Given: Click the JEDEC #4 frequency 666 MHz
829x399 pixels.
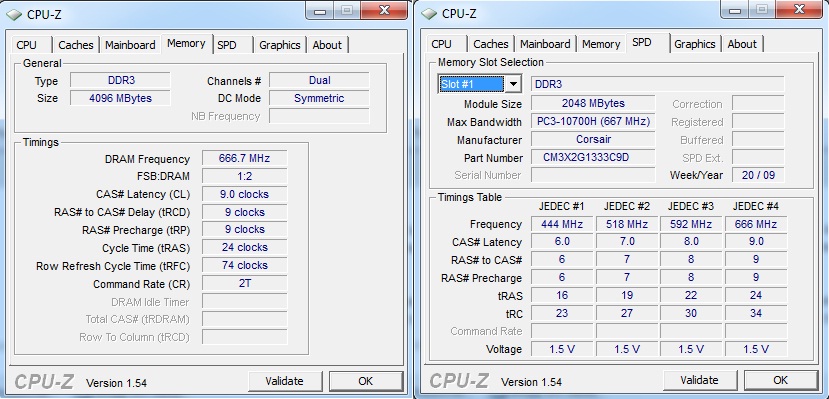Looking at the screenshot, I should [x=756, y=224].
